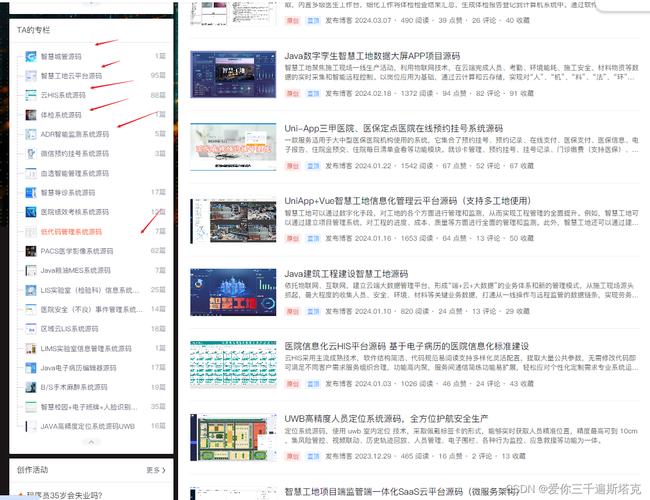The width and height of the screenshot is (650, 500).
Task: Open the 医院信息化云HIS平台源码 article thumbnail
Action: click(x=233, y=364)
